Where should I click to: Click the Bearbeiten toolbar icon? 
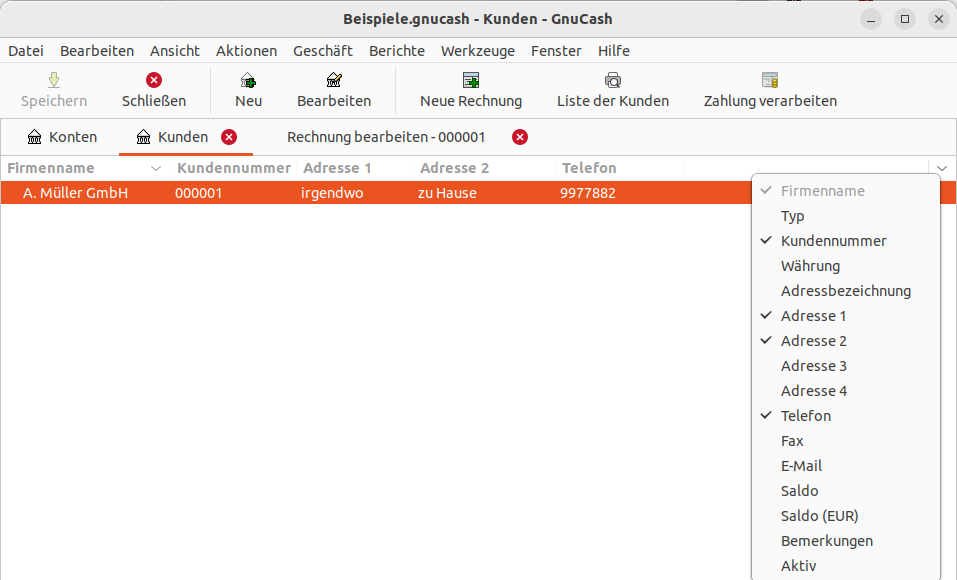pos(334,81)
